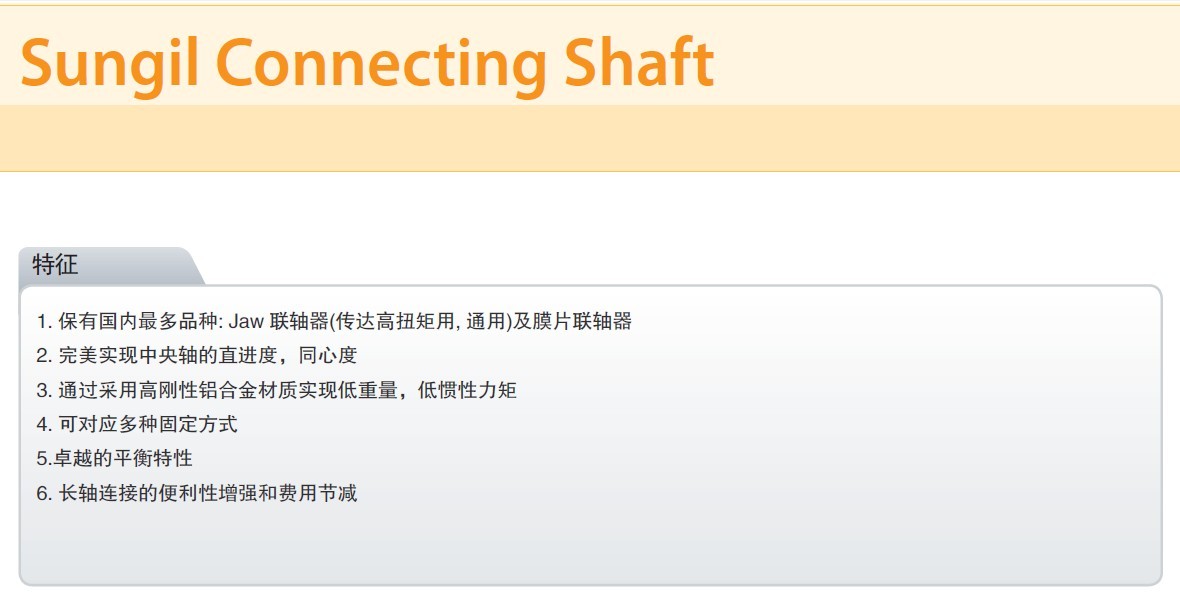Click the "1." list number marker
The width and height of the screenshot is (1180, 607).
tap(44, 322)
